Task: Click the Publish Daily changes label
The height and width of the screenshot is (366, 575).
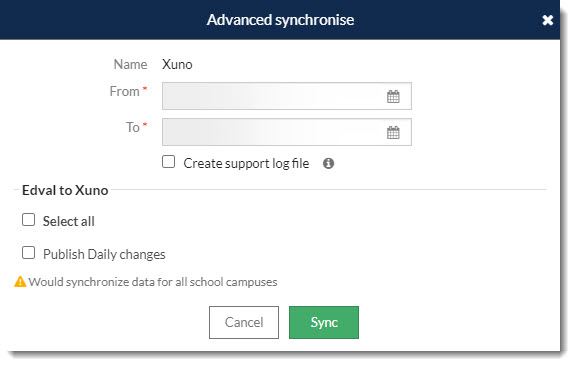Action: coord(104,254)
